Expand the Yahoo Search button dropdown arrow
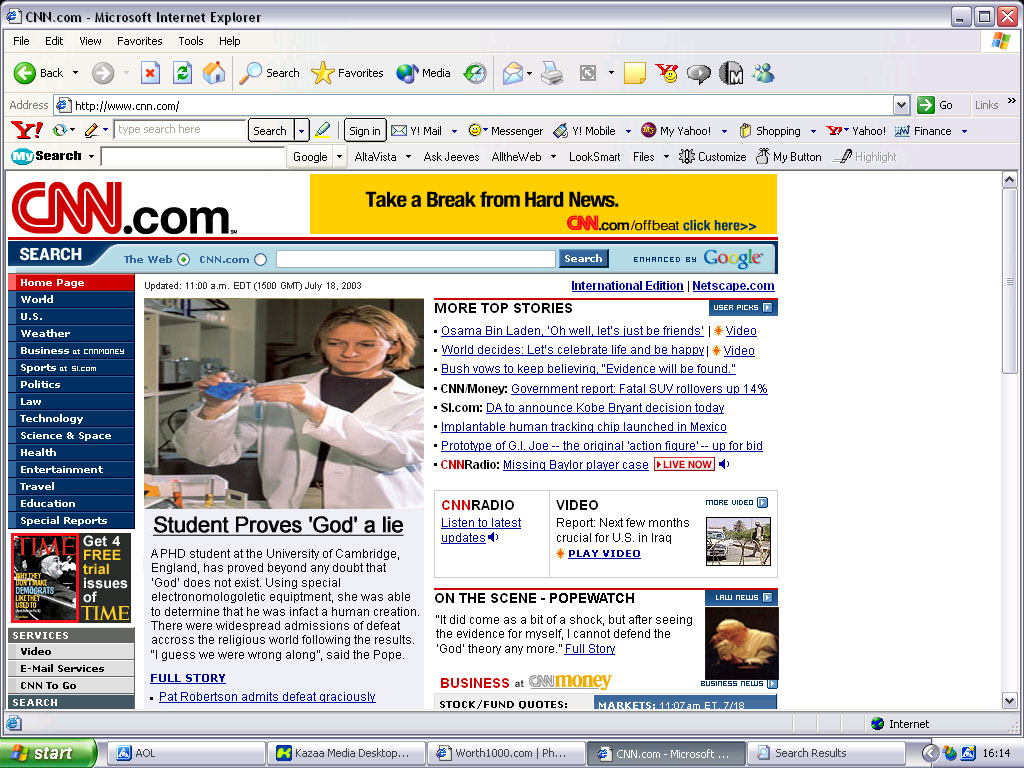The width and height of the screenshot is (1024, 768). pyautogui.click(x=301, y=131)
